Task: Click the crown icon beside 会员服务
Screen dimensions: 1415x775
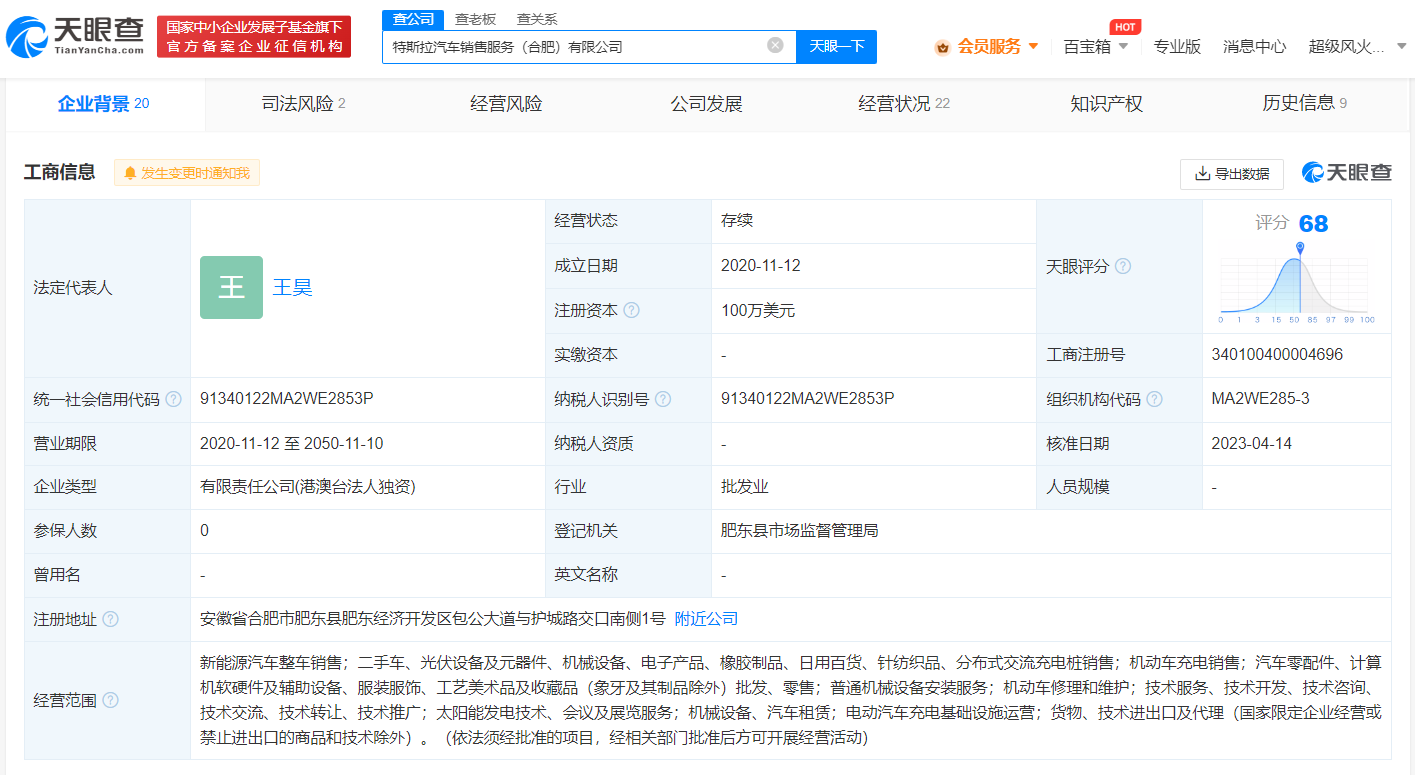Action: tap(942, 46)
